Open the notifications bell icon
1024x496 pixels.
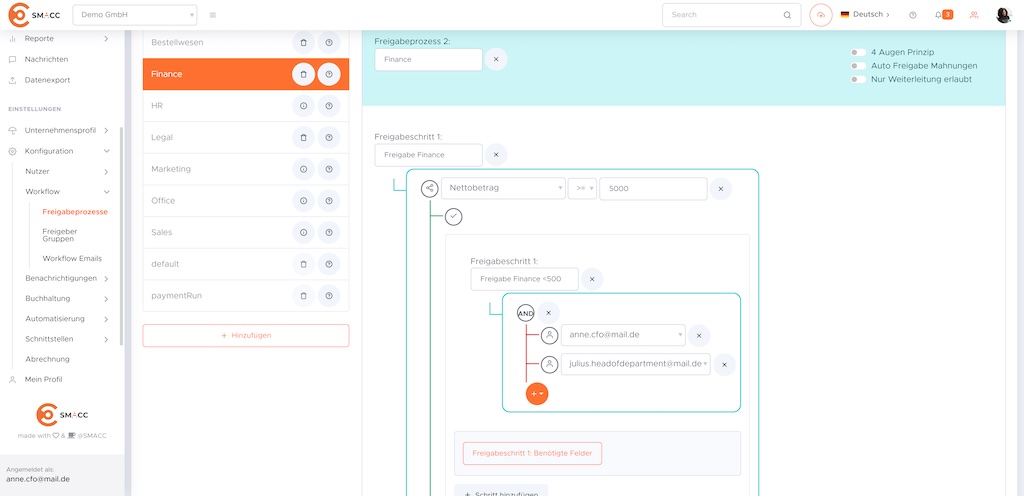pyautogui.click(x=938, y=15)
